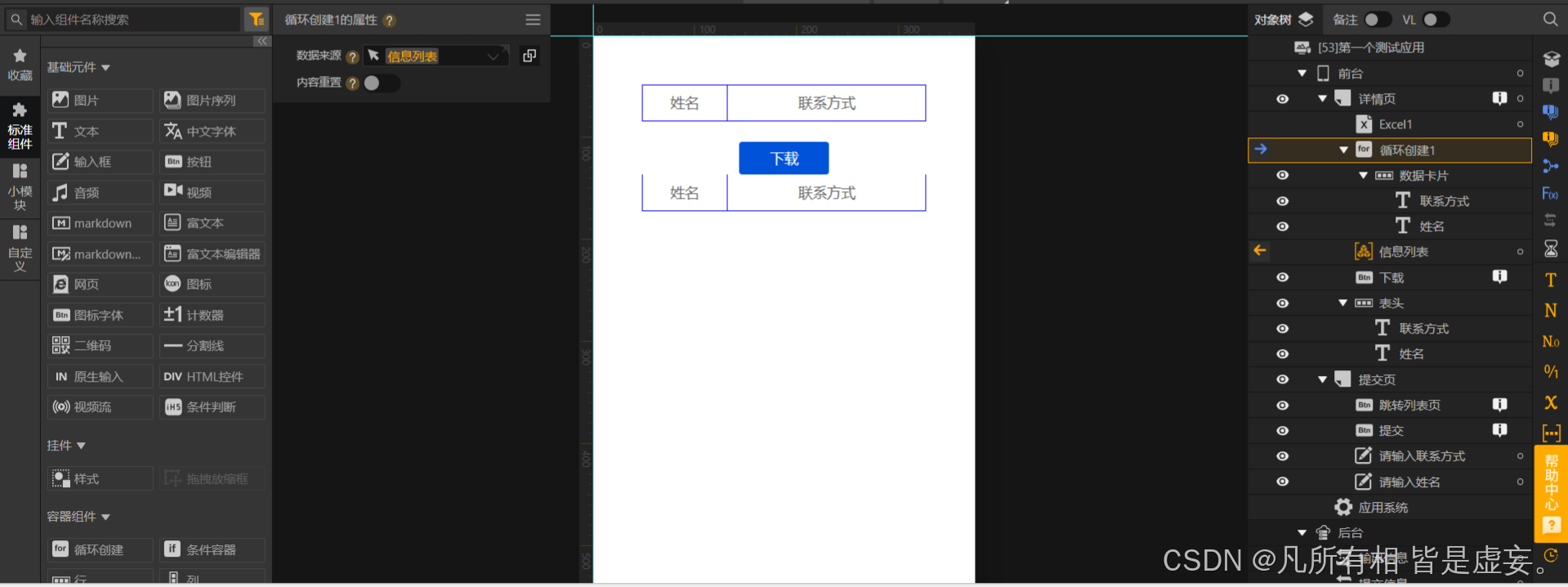Collapse the 前台 tree node

pos(1302,74)
